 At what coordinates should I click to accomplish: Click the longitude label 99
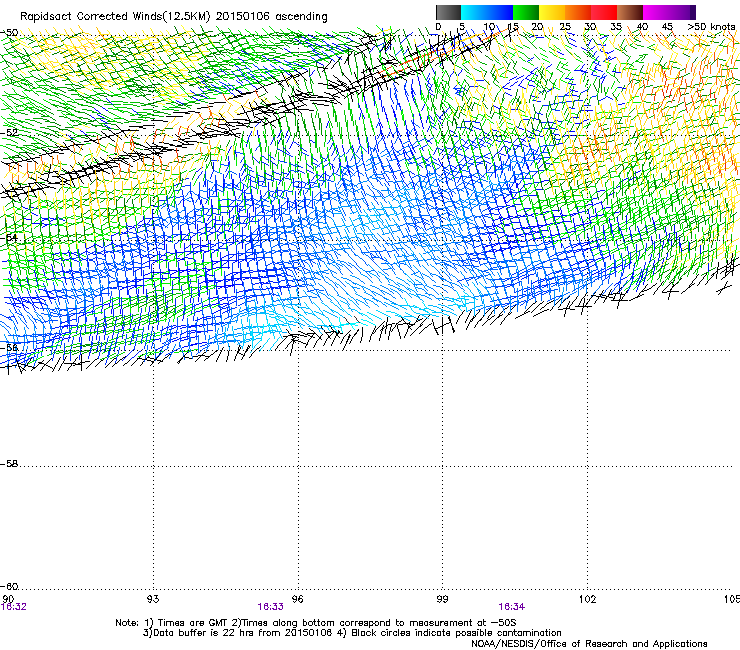442,599
